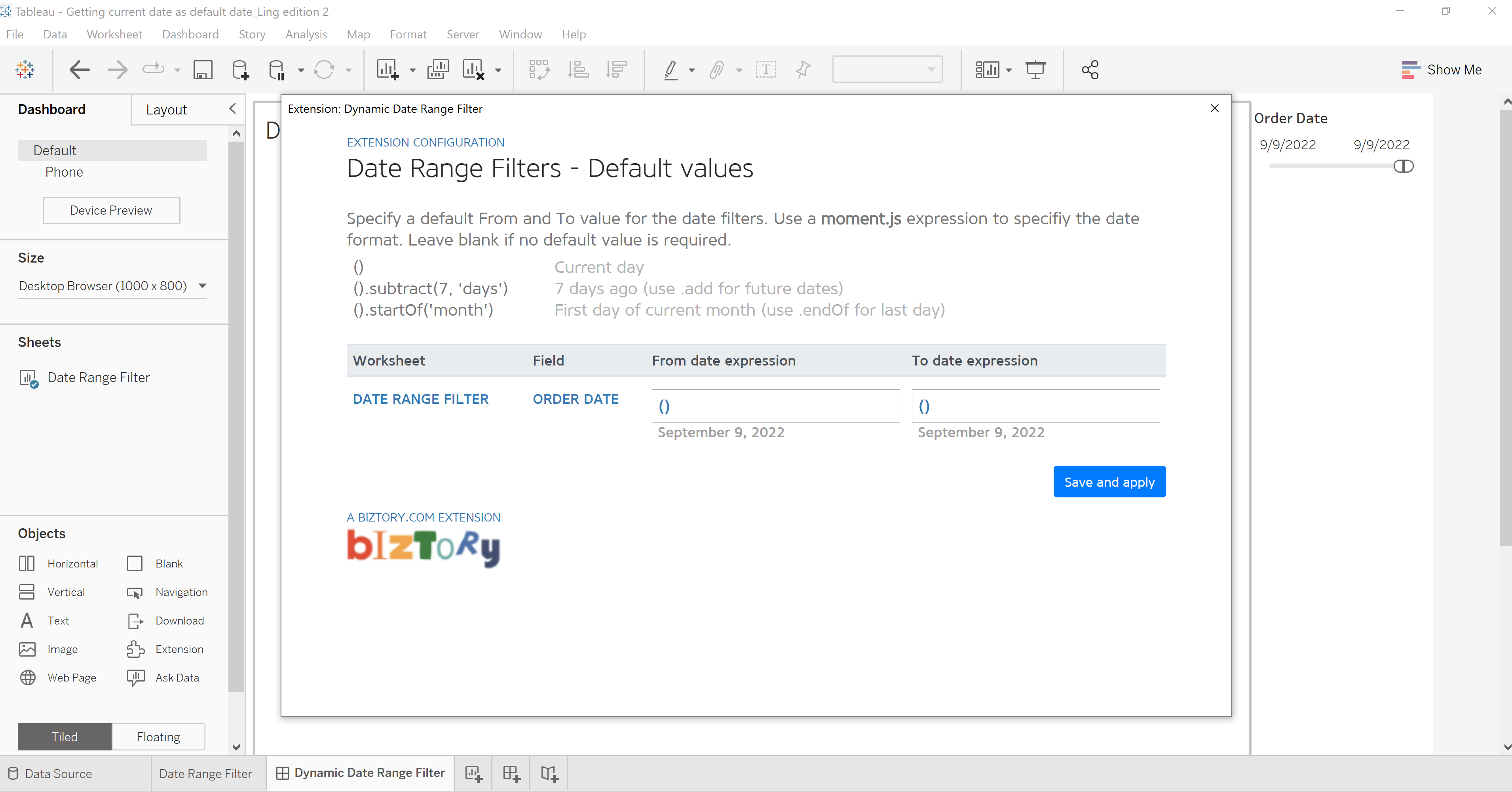This screenshot has width=1512, height=792.
Task: Open the Analysis menu
Action: (x=306, y=34)
